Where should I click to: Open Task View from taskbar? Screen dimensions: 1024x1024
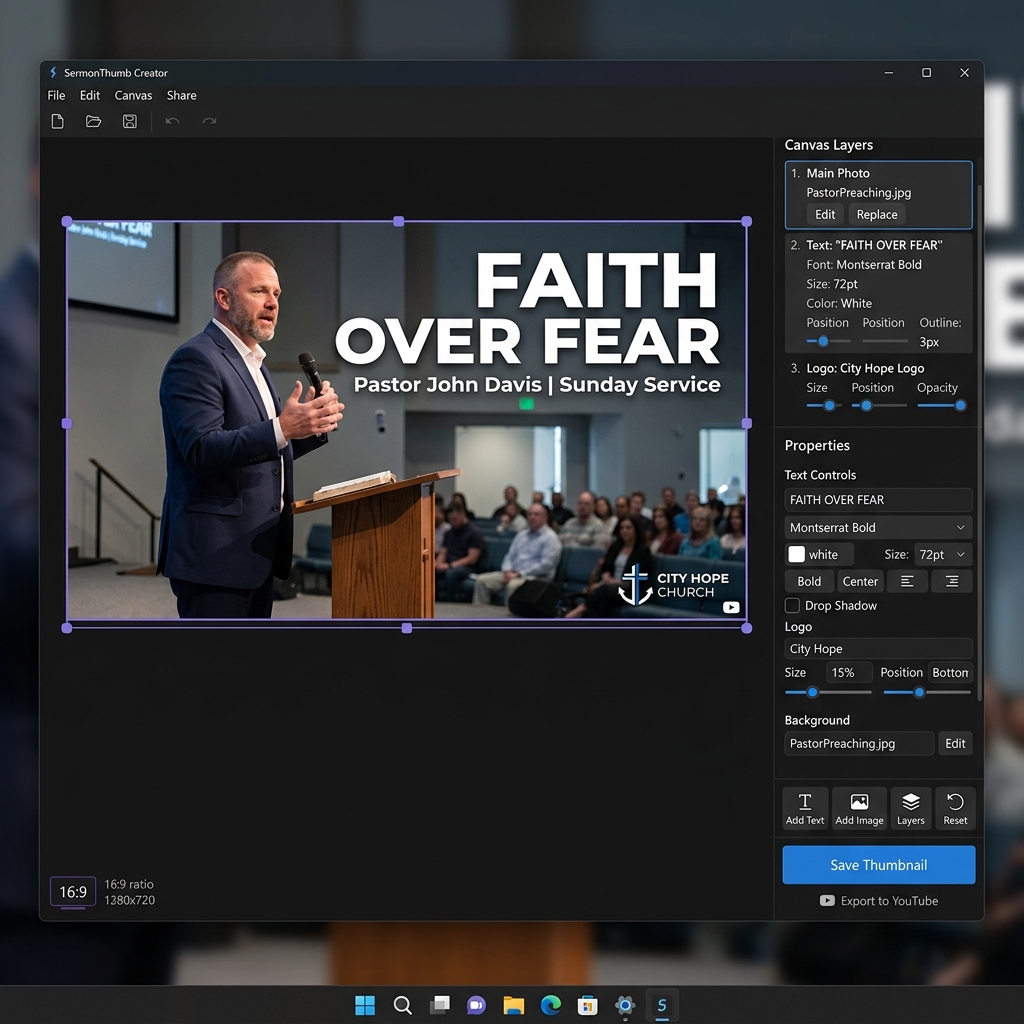tap(440, 1004)
